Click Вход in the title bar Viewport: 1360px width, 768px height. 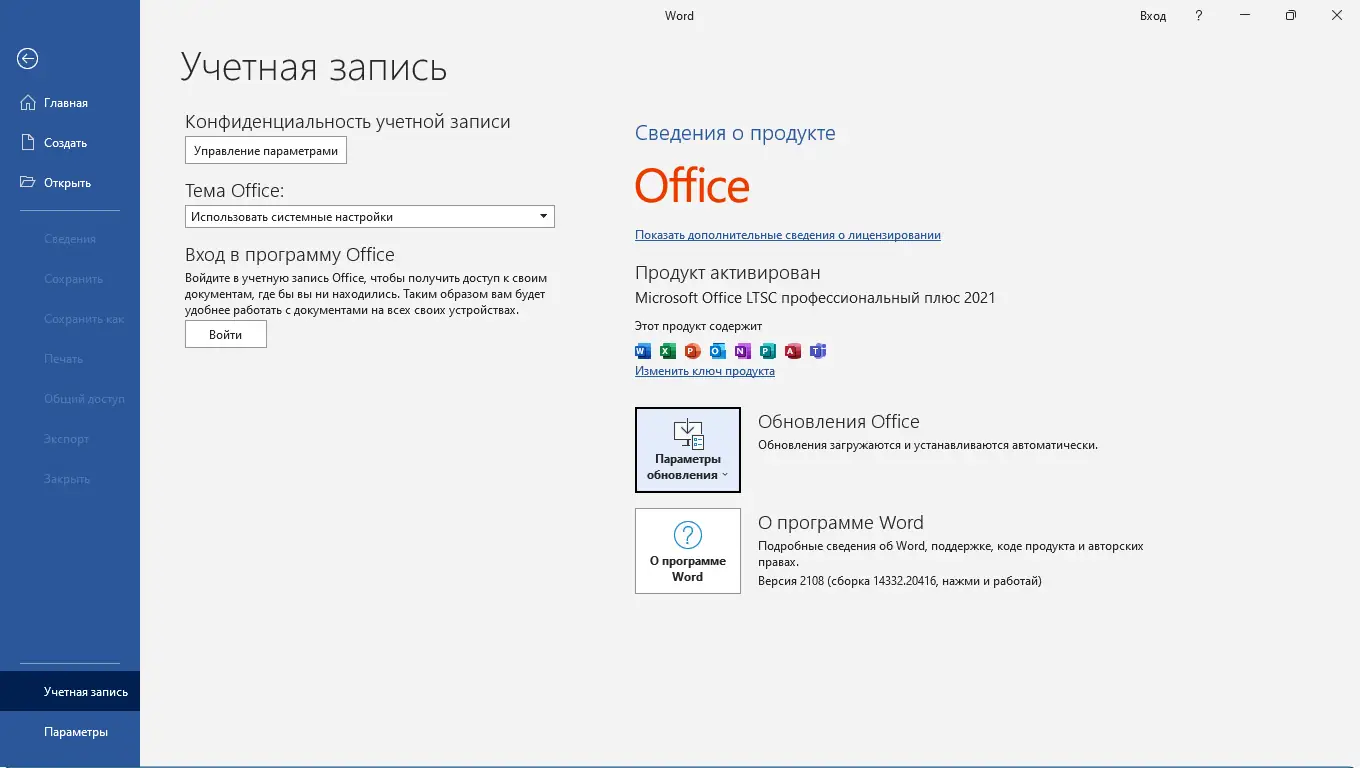click(1153, 16)
